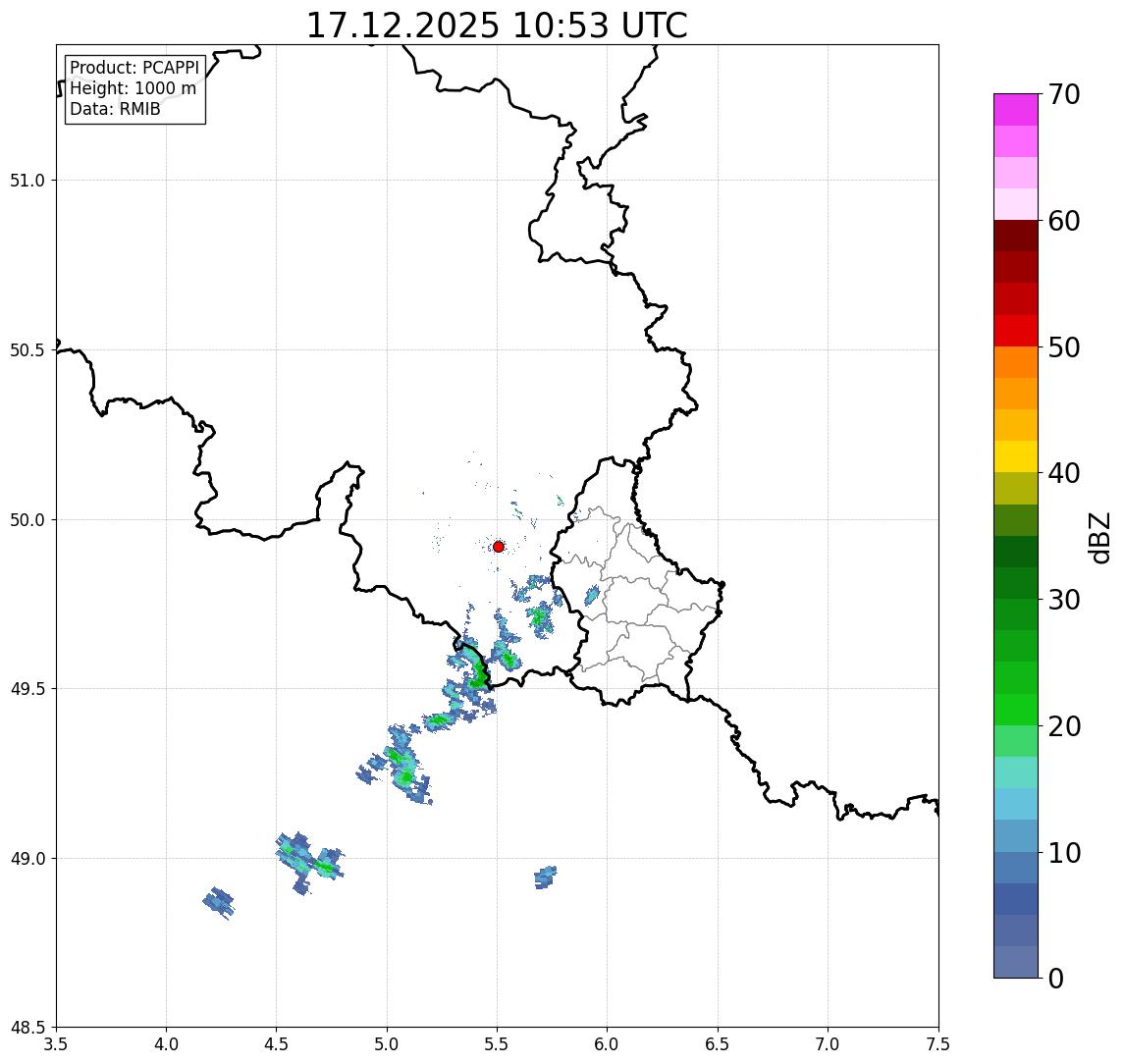
Task: Pick the cyan colorbar swatch near 15
Action: click(1016, 804)
